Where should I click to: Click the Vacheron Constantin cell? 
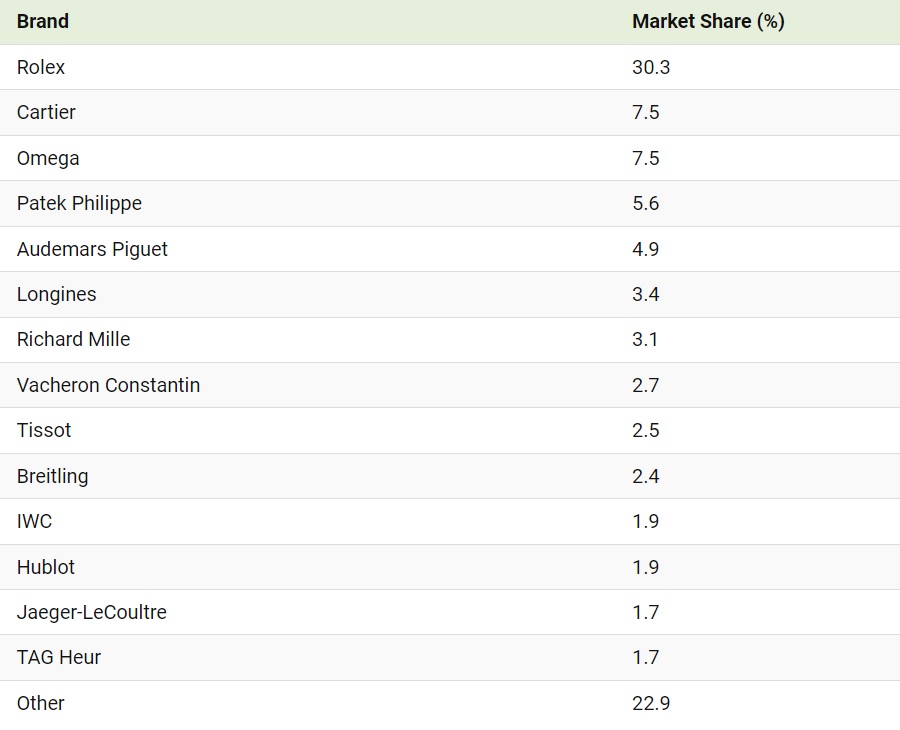coord(108,385)
